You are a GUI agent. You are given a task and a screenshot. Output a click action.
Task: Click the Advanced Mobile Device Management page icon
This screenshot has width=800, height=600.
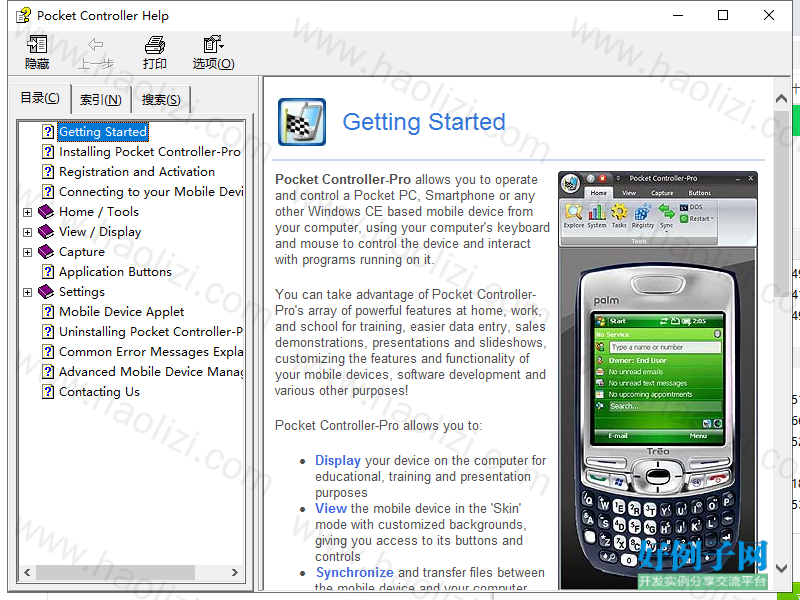click(47, 371)
